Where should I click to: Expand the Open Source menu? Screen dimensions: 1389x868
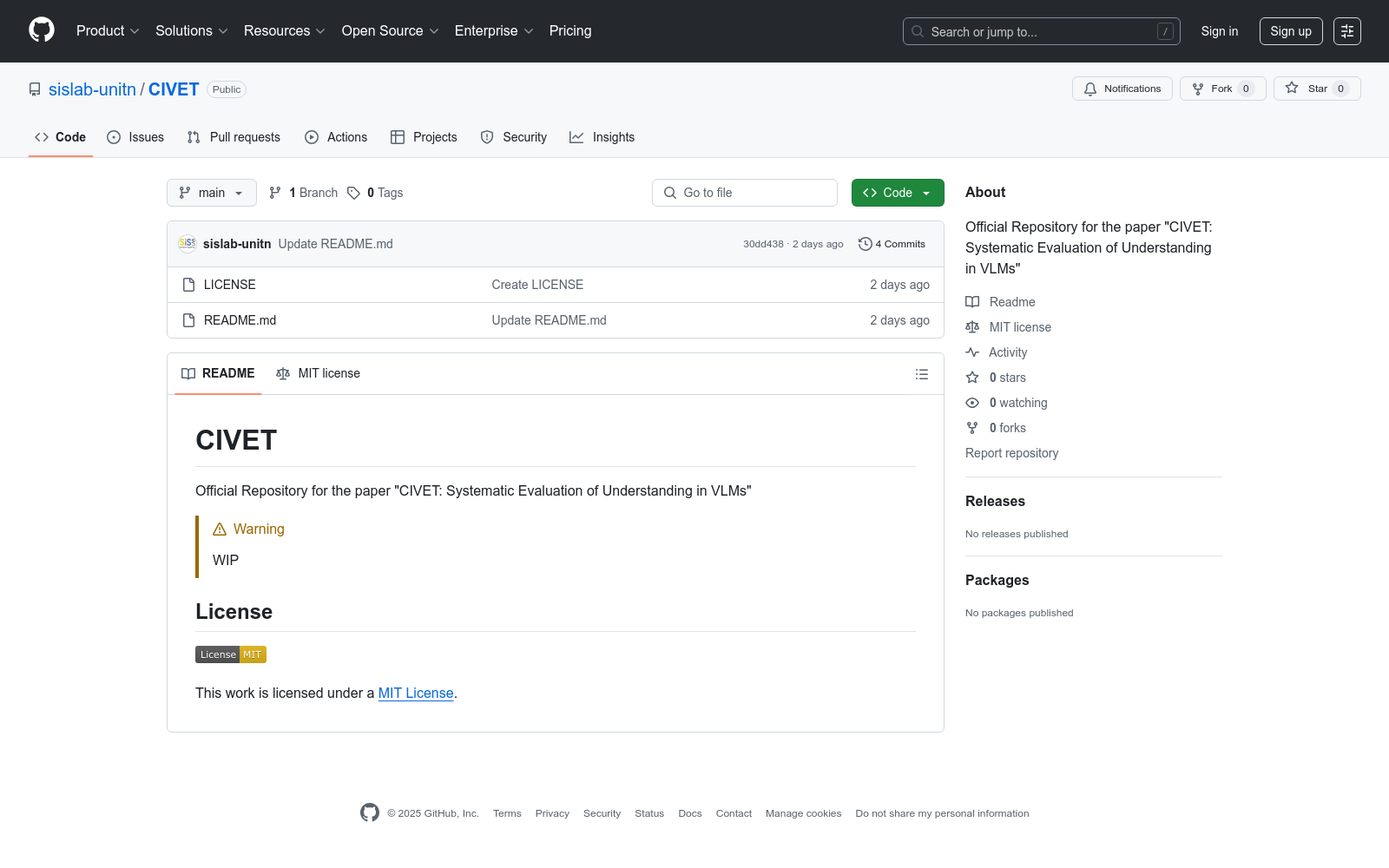tap(391, 31)
